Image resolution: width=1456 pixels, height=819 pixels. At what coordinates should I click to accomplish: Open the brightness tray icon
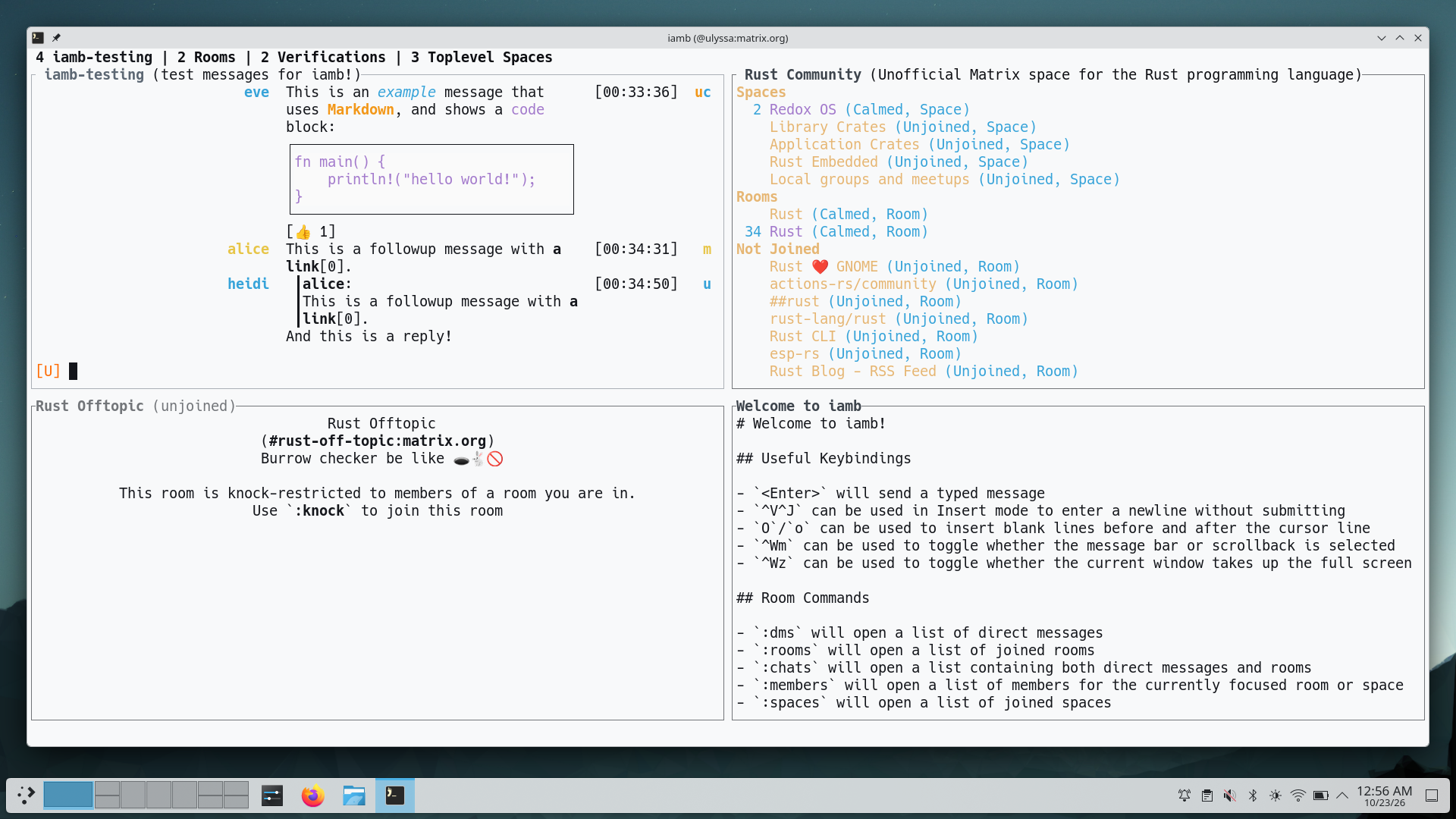[x=1276, y=795]
